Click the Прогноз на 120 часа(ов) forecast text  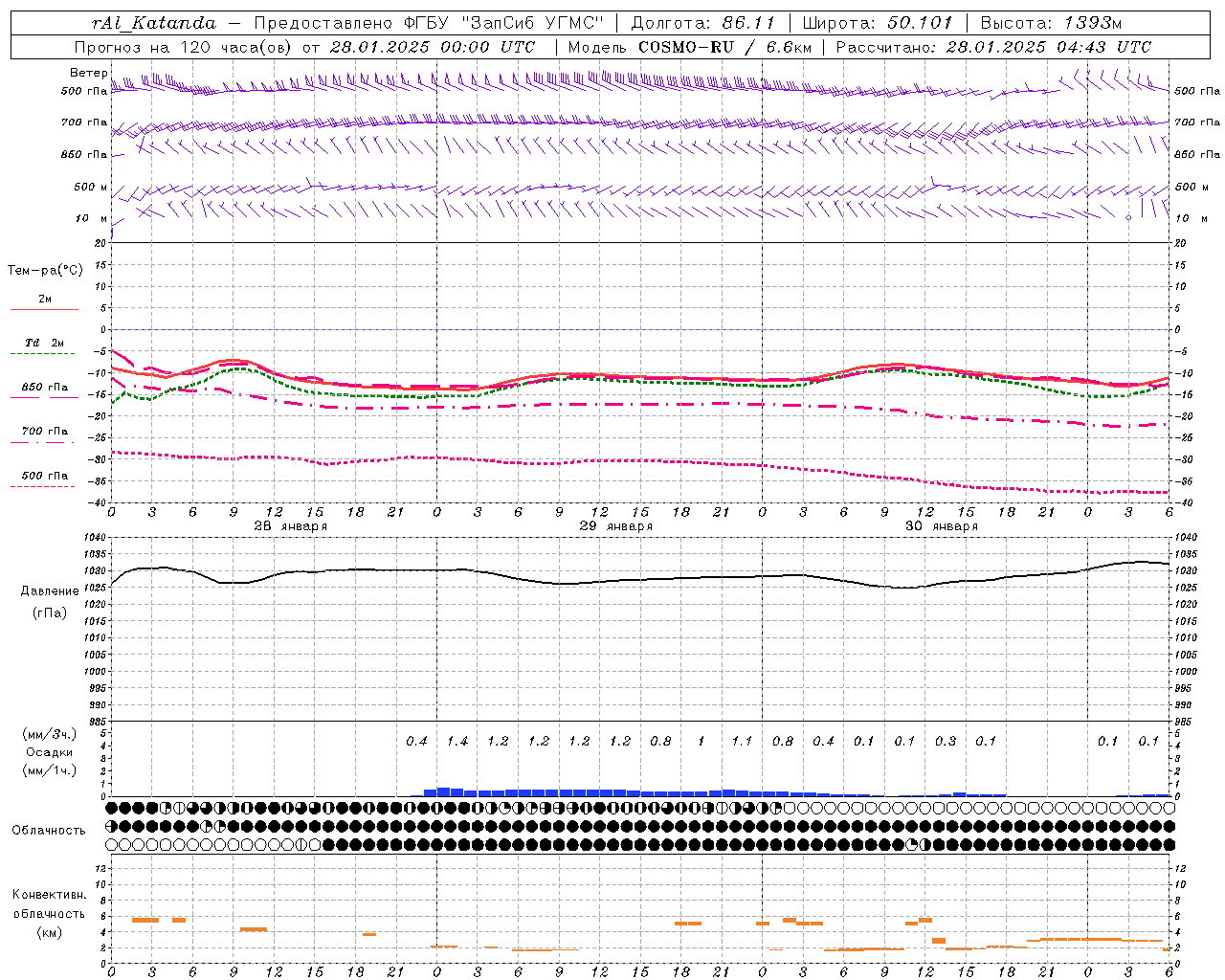[184, 47]
